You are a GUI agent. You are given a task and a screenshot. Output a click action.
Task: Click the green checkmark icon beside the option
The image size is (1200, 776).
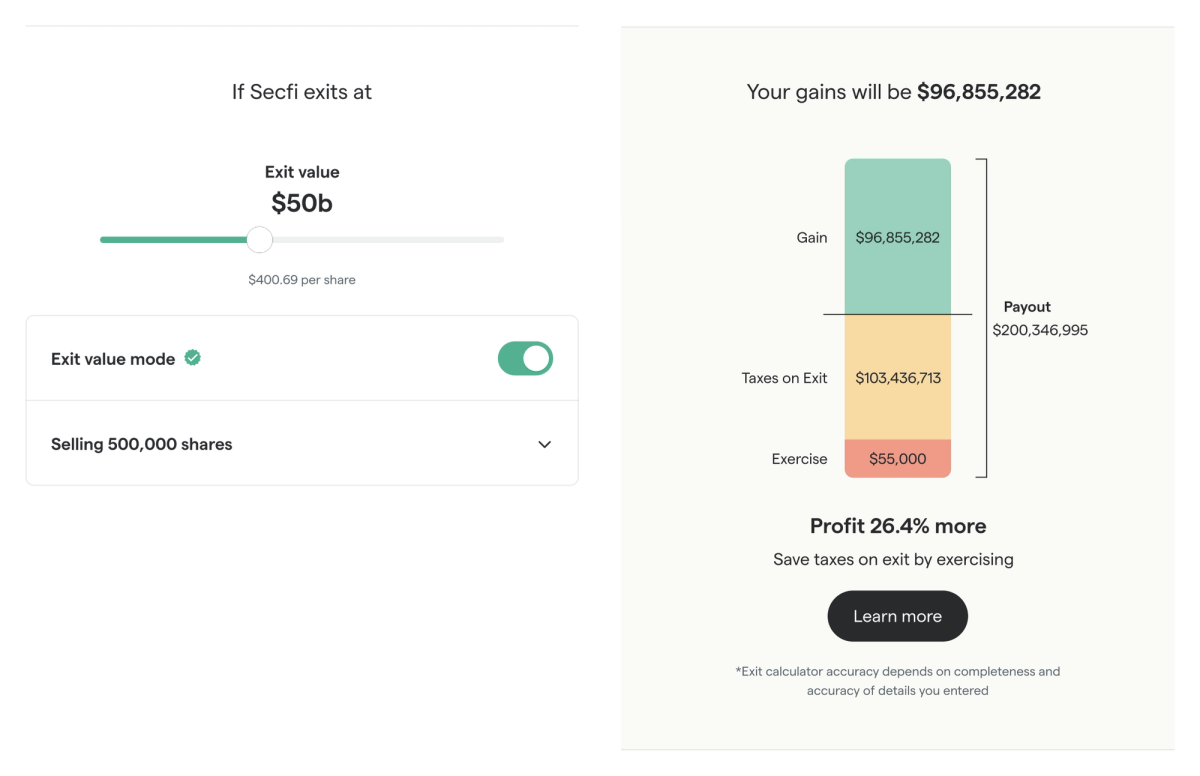(191, 355)
